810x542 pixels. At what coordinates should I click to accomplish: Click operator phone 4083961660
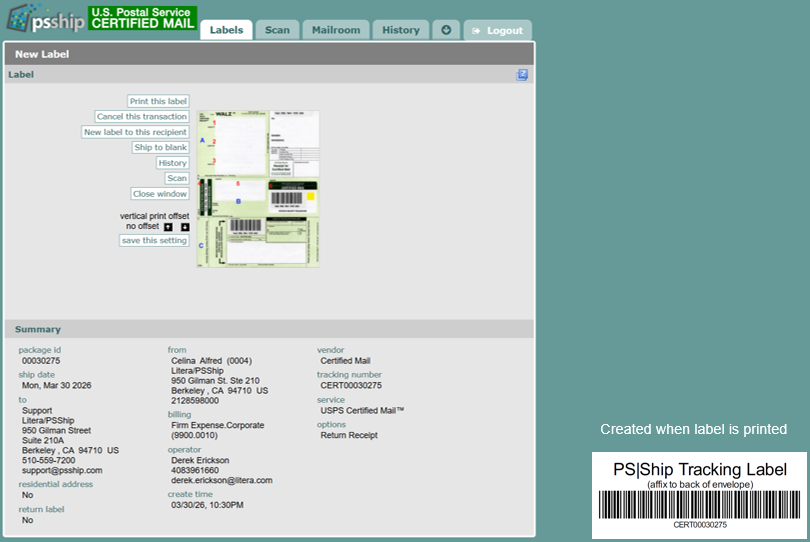pos(195,470)
